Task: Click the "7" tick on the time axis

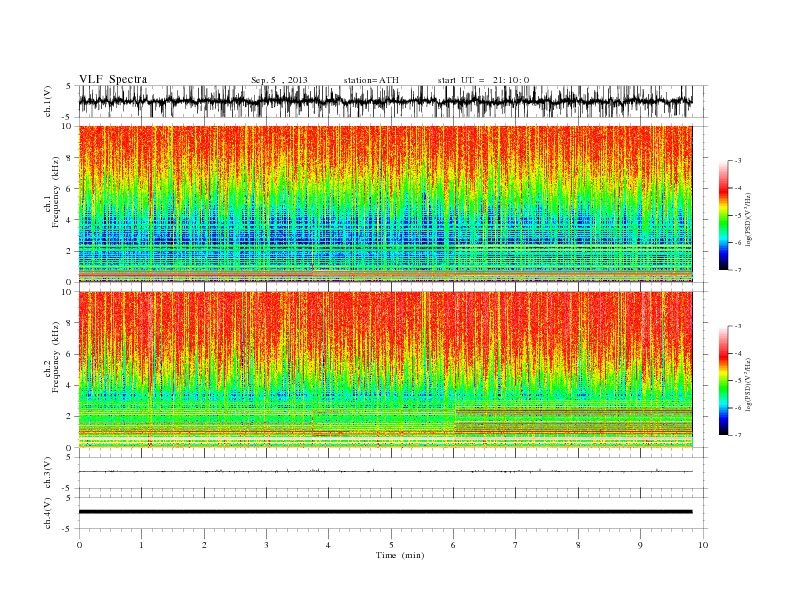Action: [x=516, y=545]
